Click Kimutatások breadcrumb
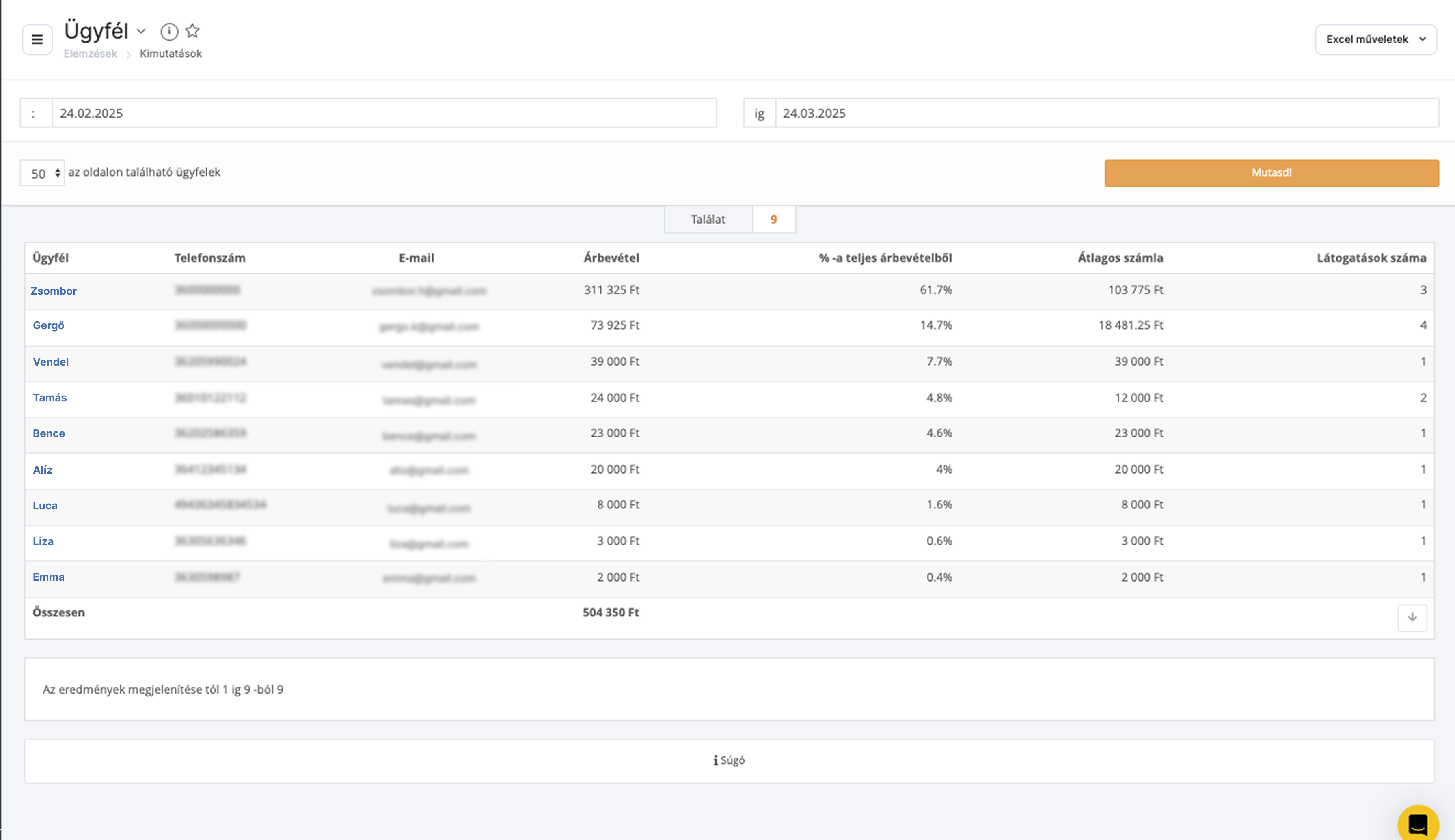Screen dimensions: 1455x840 [171, 54]
